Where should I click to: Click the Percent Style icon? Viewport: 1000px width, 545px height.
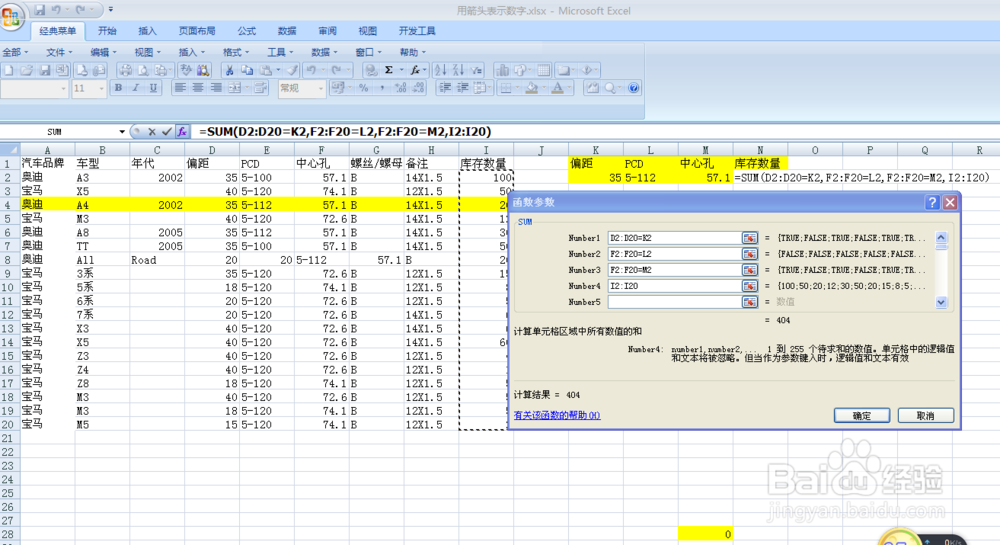(x=364, y=88)
